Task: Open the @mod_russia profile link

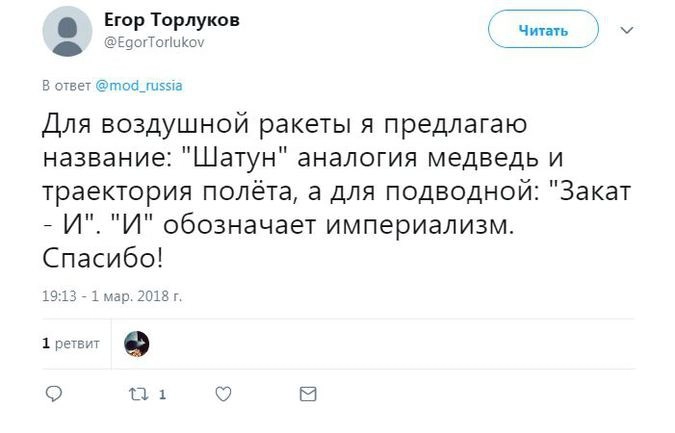Action: [139, 86]
